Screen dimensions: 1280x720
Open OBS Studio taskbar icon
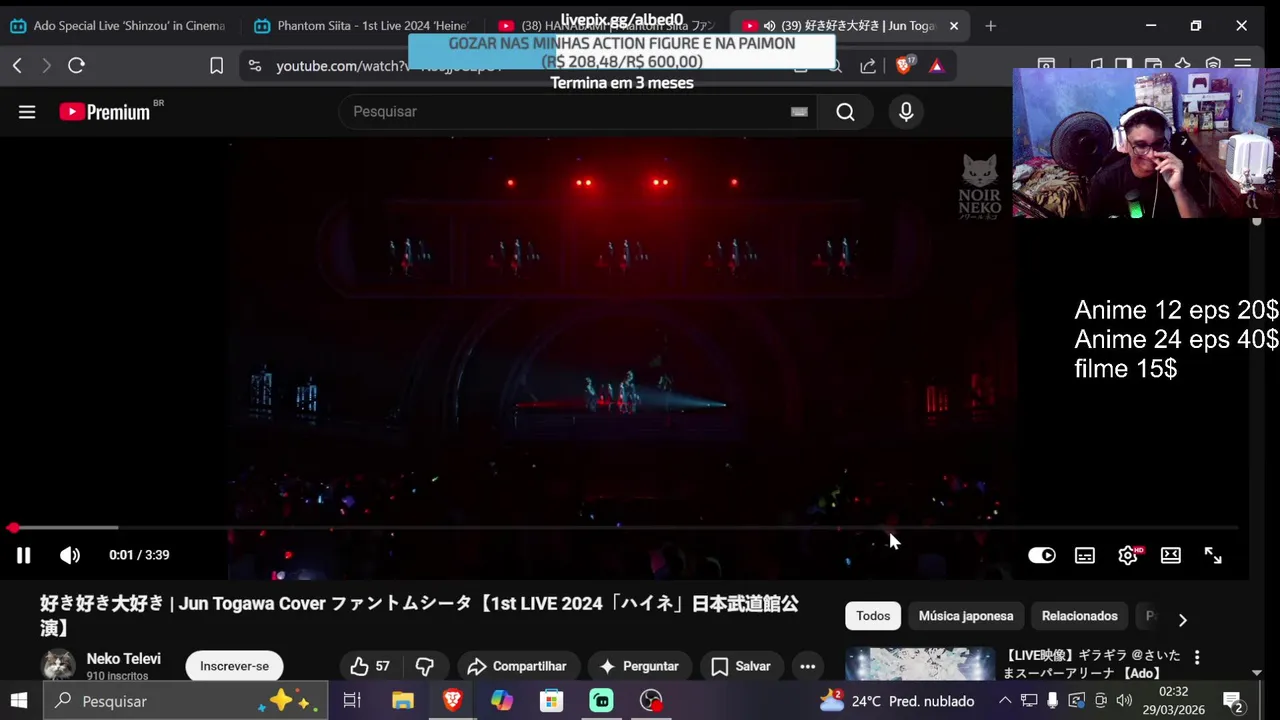651,701
